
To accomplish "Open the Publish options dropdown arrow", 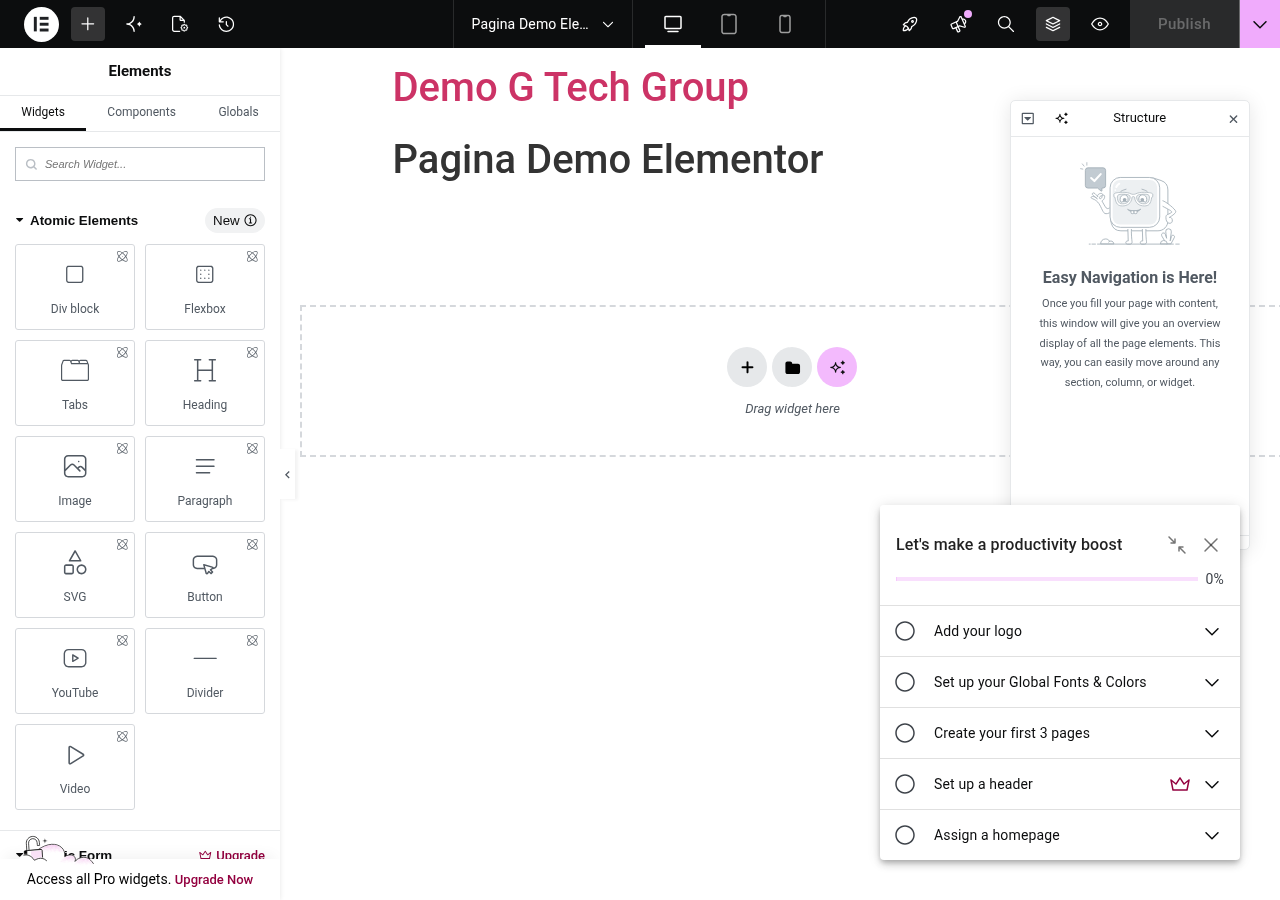I will coord(1260,24).
